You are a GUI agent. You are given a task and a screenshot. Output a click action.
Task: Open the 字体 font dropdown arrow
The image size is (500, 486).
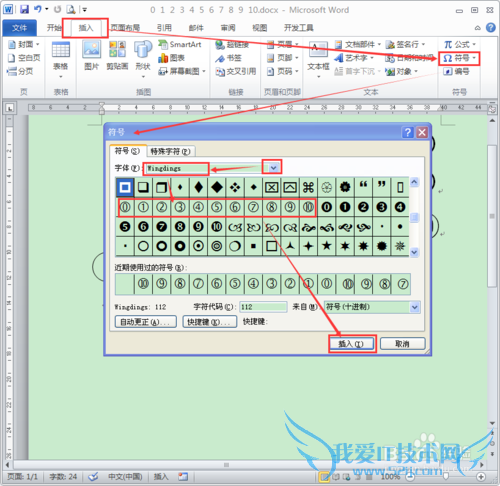coord(273,168)
